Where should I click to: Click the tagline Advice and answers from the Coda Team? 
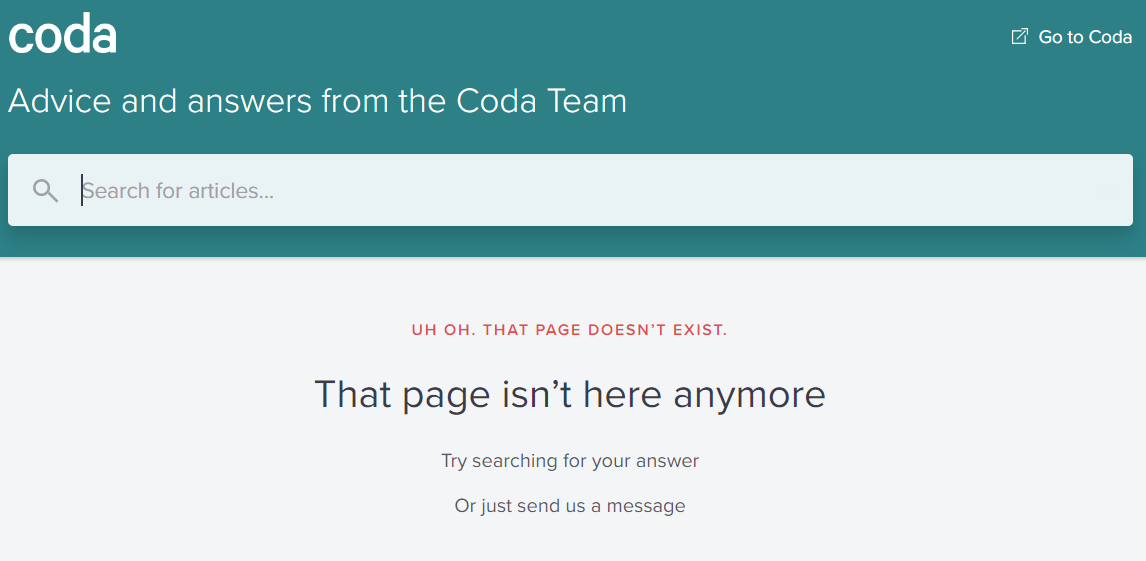pos(317,101)
